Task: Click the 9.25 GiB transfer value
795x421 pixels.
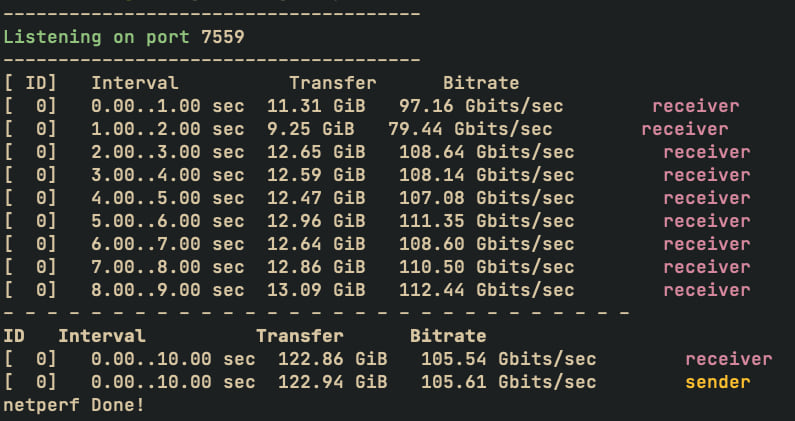Action: click(x=311, y=129)
